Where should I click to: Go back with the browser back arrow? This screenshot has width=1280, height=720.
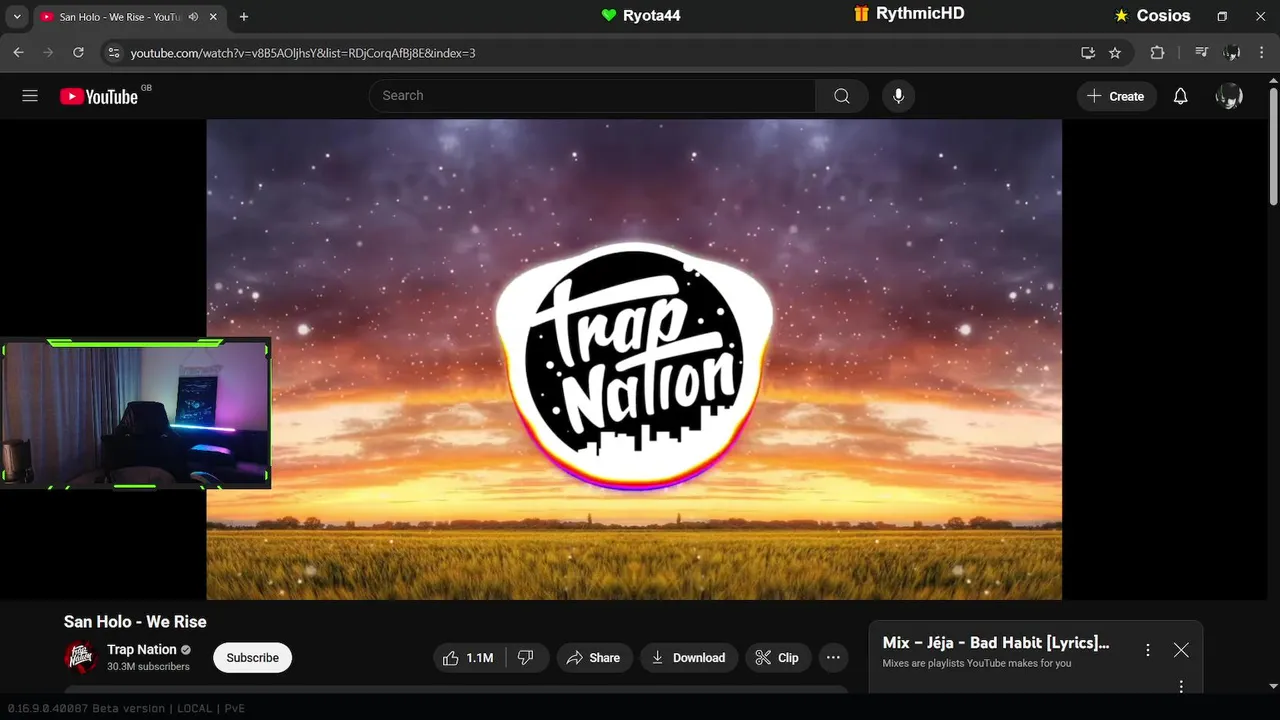coord(18,53)
